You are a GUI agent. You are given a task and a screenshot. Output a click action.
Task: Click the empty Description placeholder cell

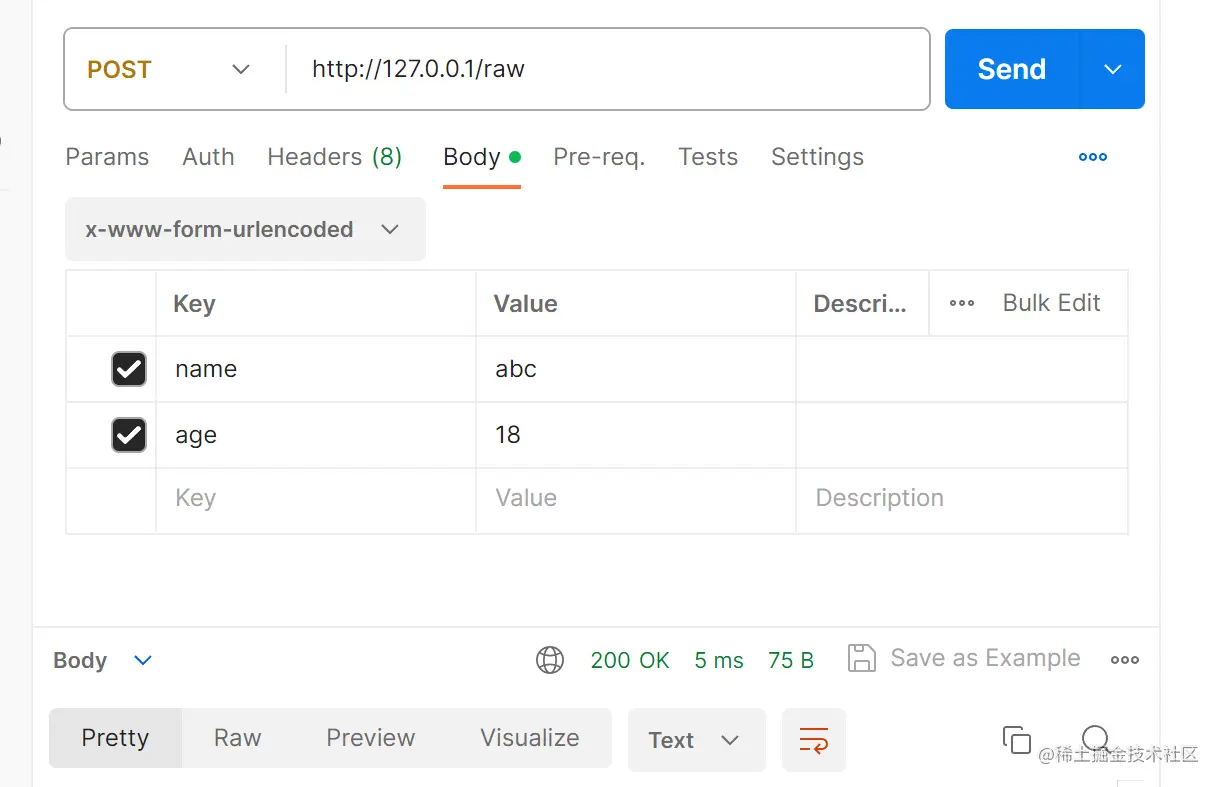click(962, 499)
